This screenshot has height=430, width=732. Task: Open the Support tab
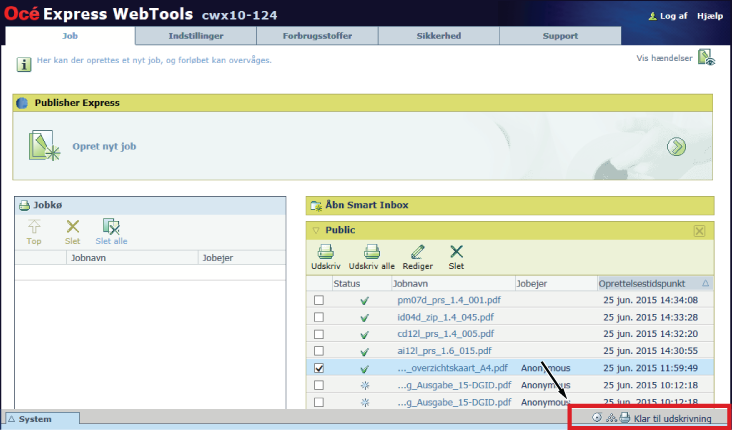(x=560, y=36)
